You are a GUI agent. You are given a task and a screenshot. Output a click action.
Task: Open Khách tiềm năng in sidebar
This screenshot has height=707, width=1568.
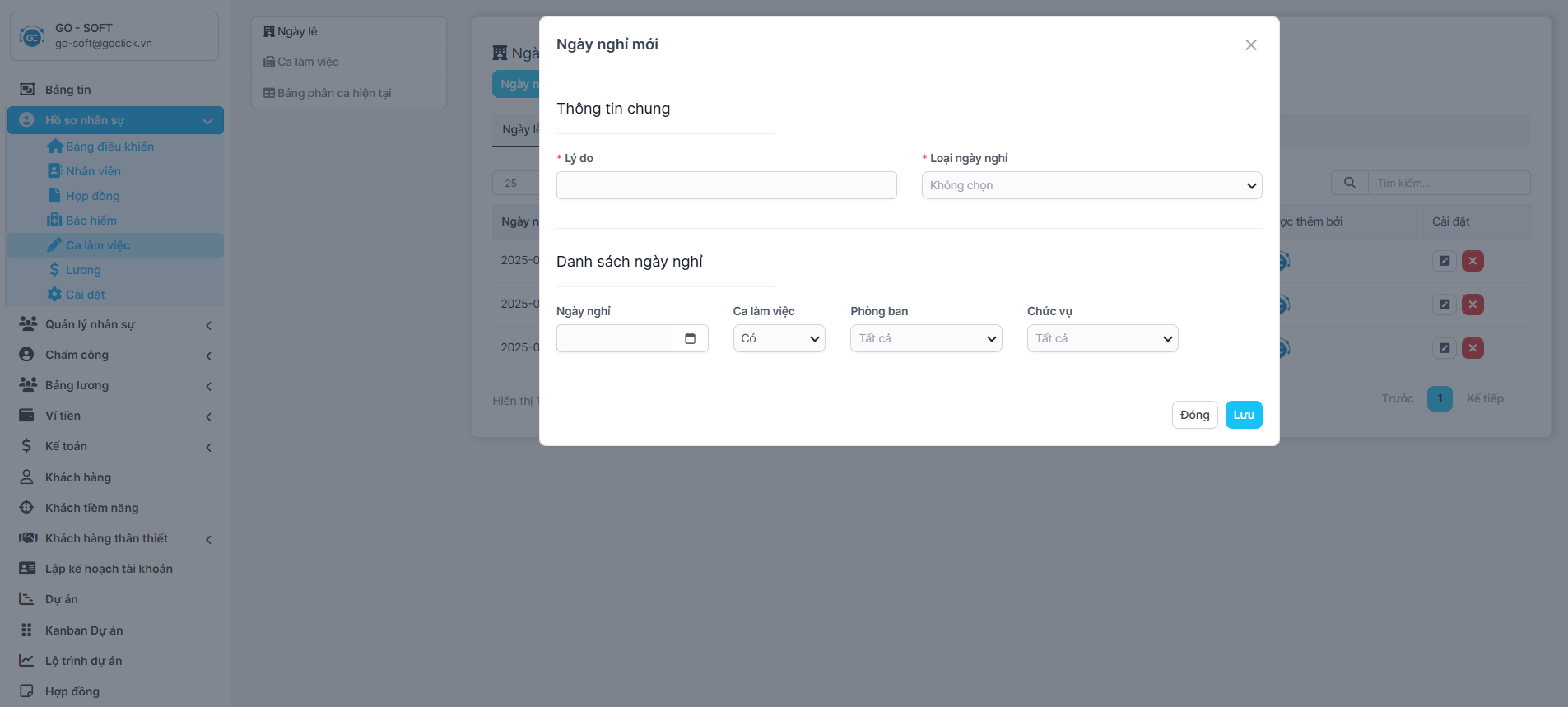point(91,508)
